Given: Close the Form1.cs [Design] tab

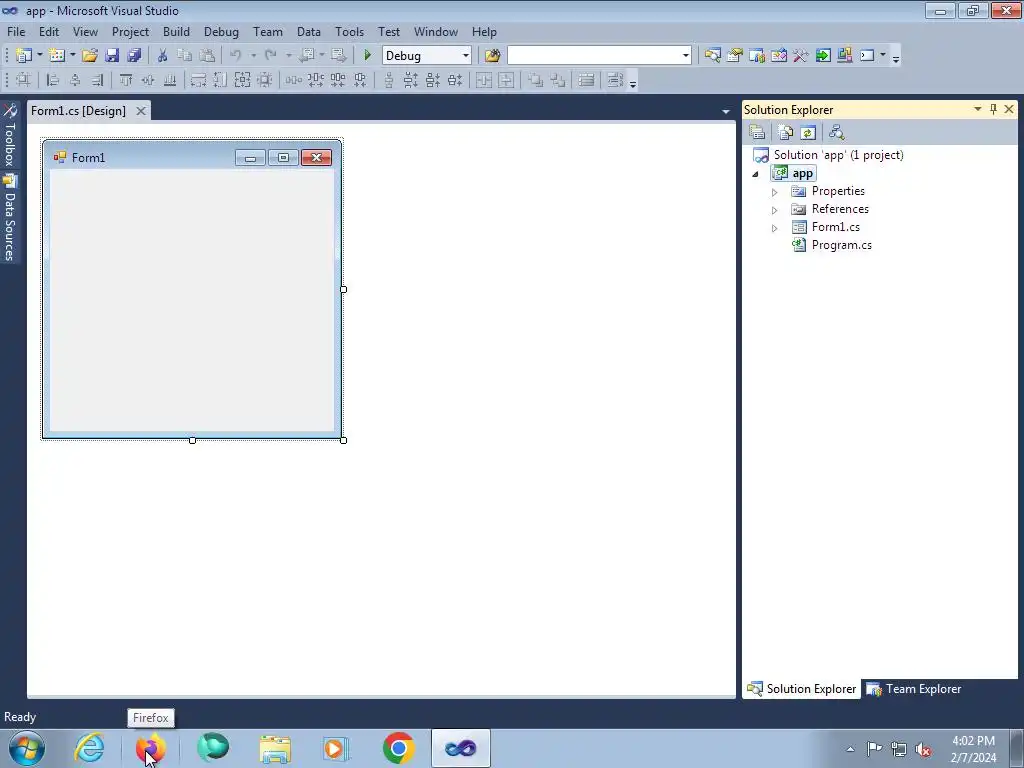Looking at the screenshot, I should pyautogui.click(x=140, y=111).
